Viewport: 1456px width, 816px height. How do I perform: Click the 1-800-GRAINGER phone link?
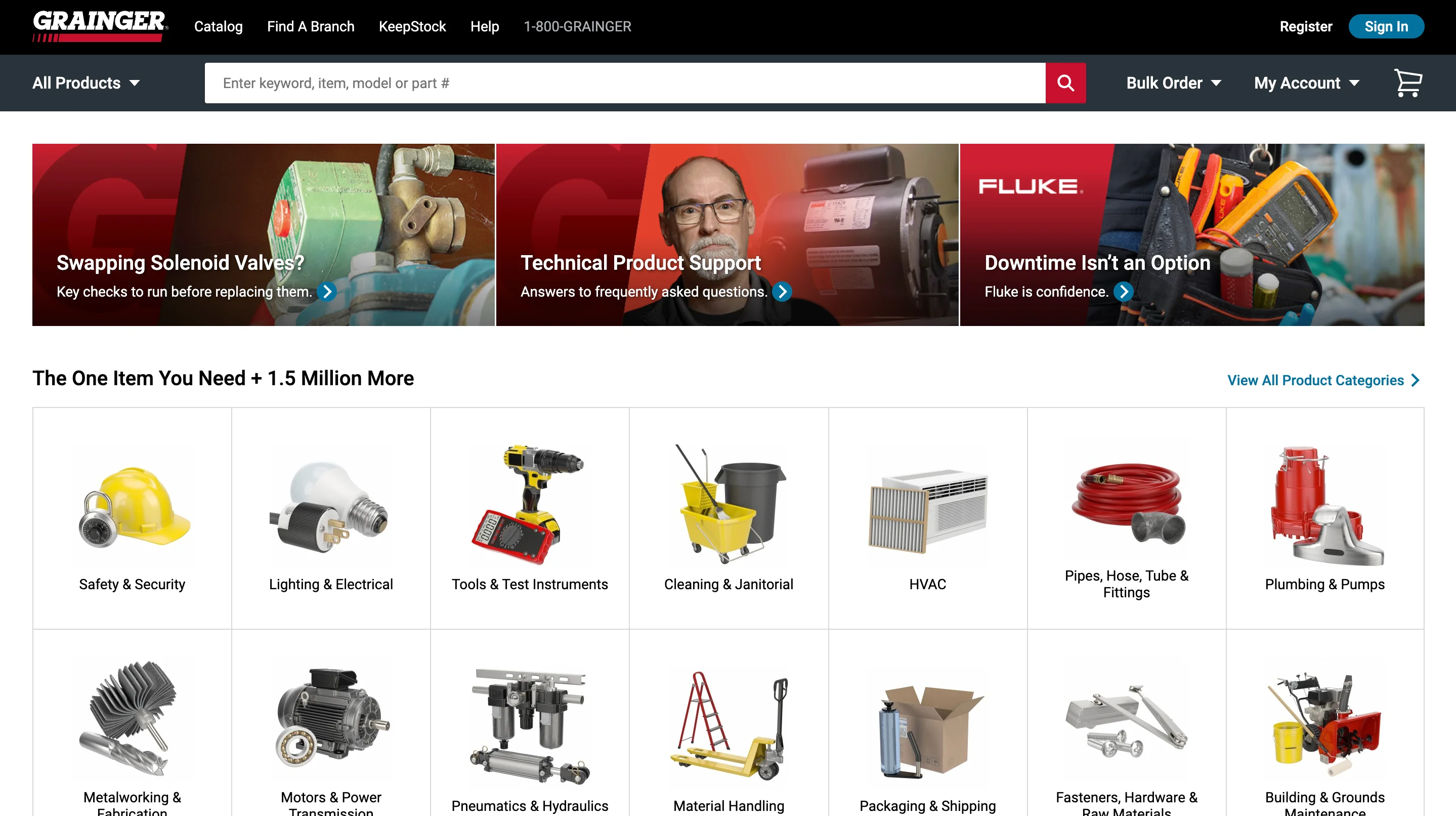(x=577, y=27)
